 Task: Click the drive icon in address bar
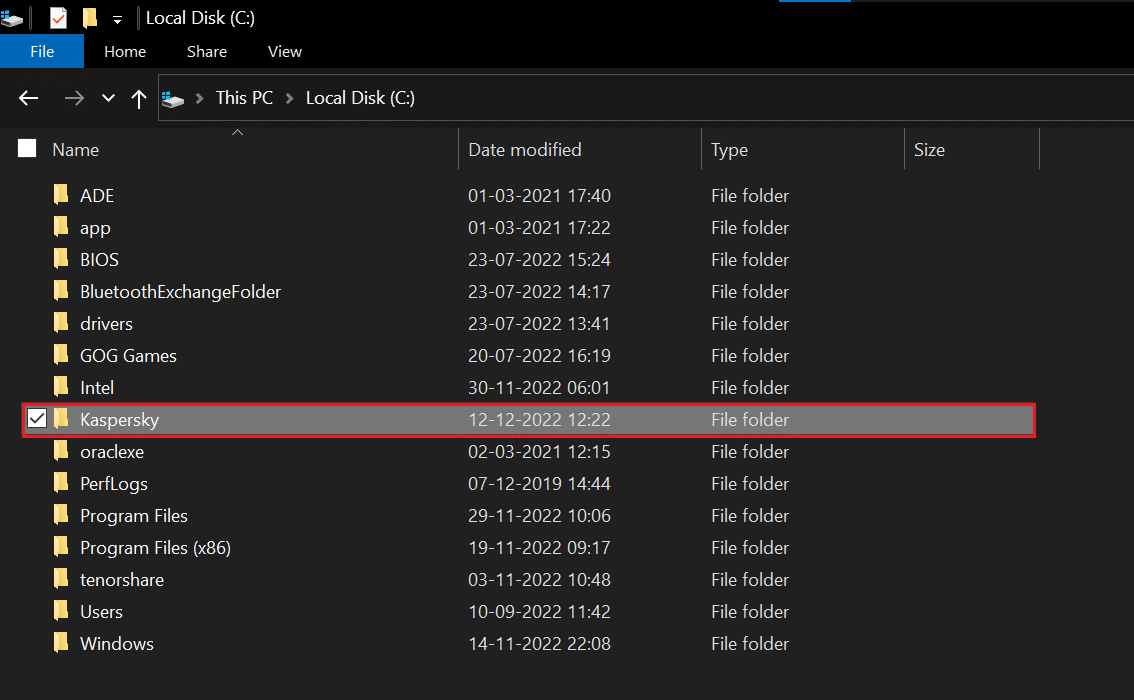(173, 98)
